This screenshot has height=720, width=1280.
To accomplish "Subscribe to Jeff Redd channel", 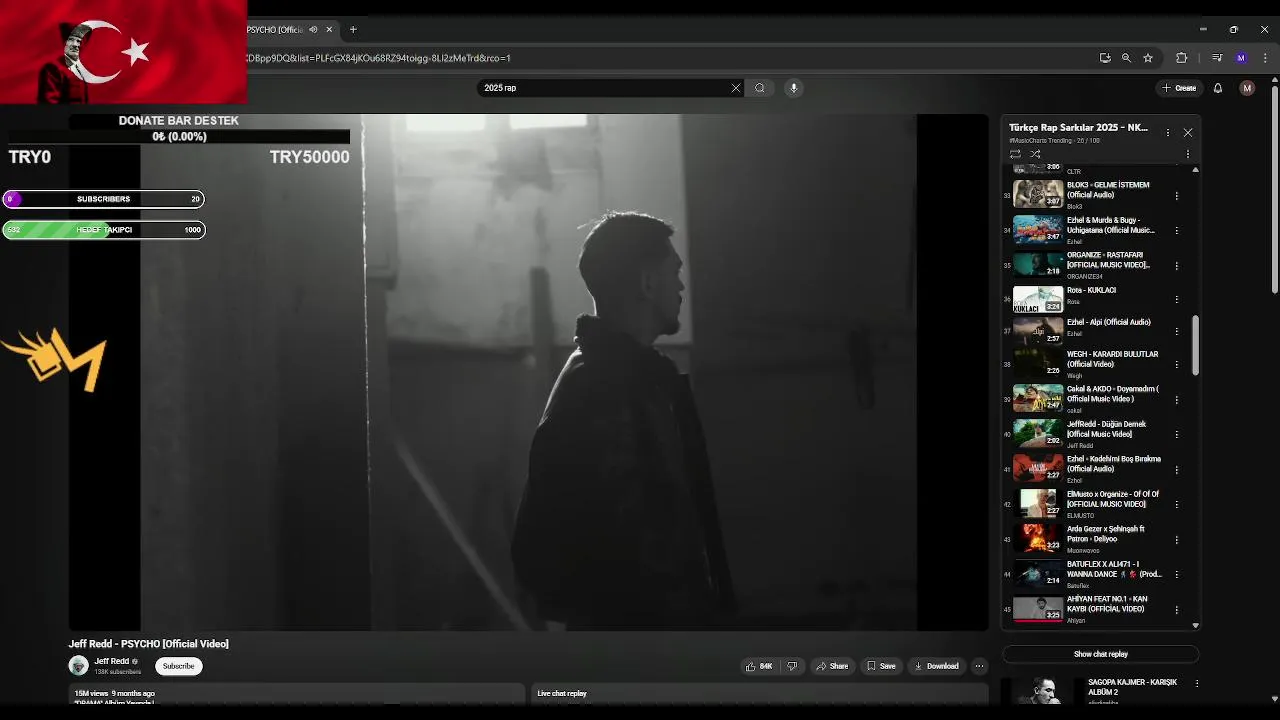I will [x=179, y=666].
